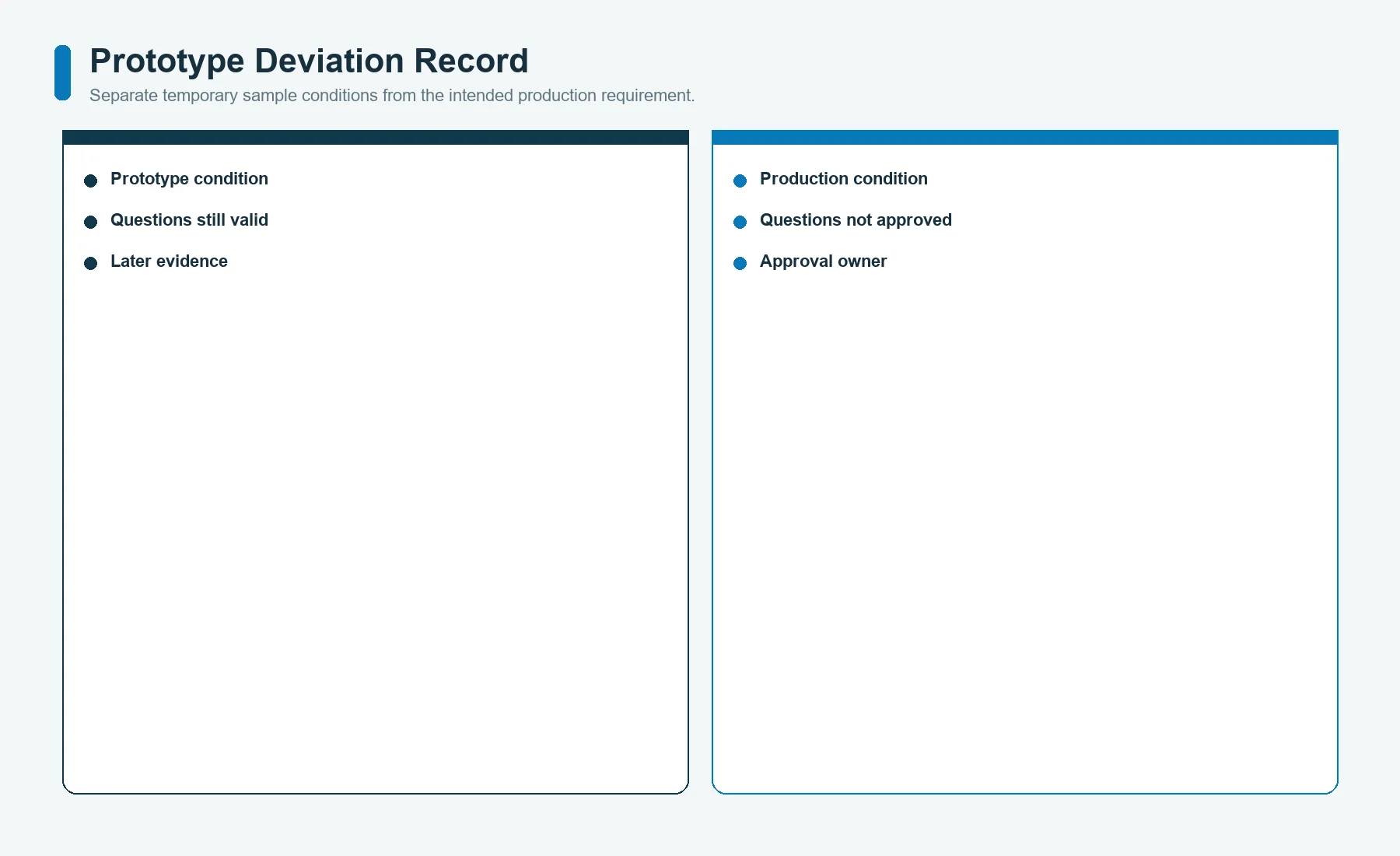Click the bullet beside 'Production condition'
The height and width of the screenshot is (856, 1400).
pyautogui.click(x=740, y=181)
